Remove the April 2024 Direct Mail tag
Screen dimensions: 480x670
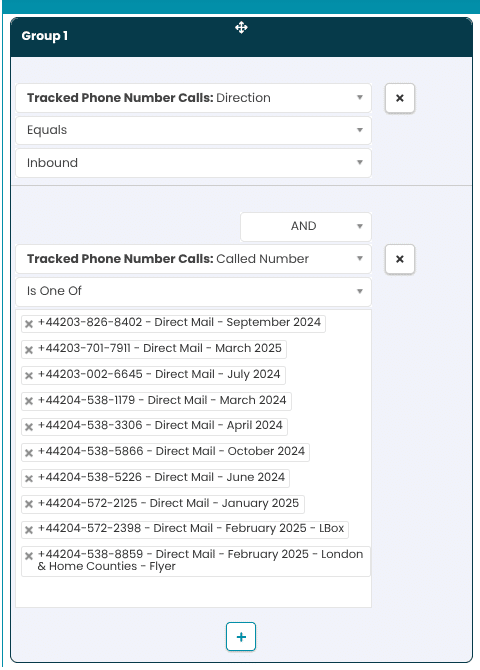coord(29,427)
